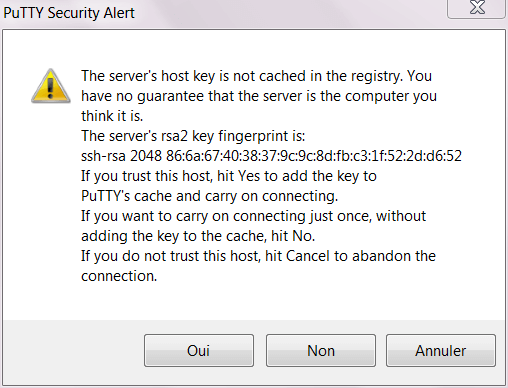Click the yellow warning triangle icon

point(51,86)
